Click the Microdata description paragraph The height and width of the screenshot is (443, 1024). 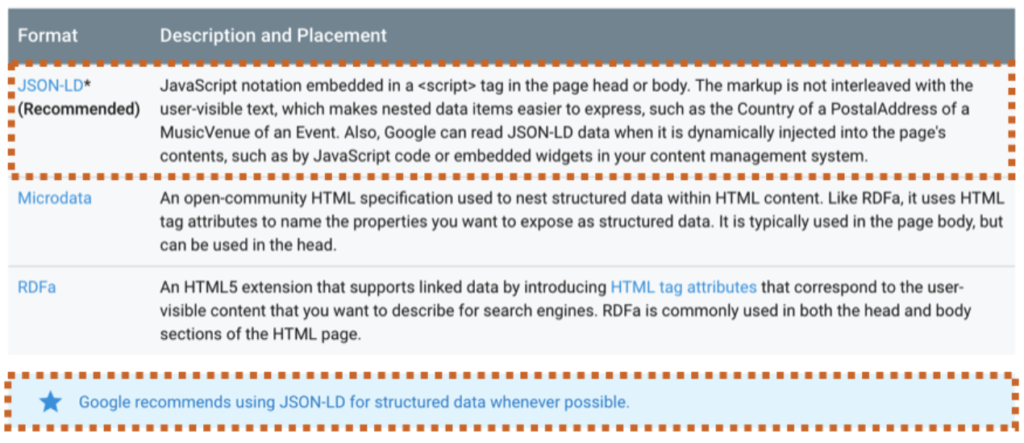(x=581, y=222)
